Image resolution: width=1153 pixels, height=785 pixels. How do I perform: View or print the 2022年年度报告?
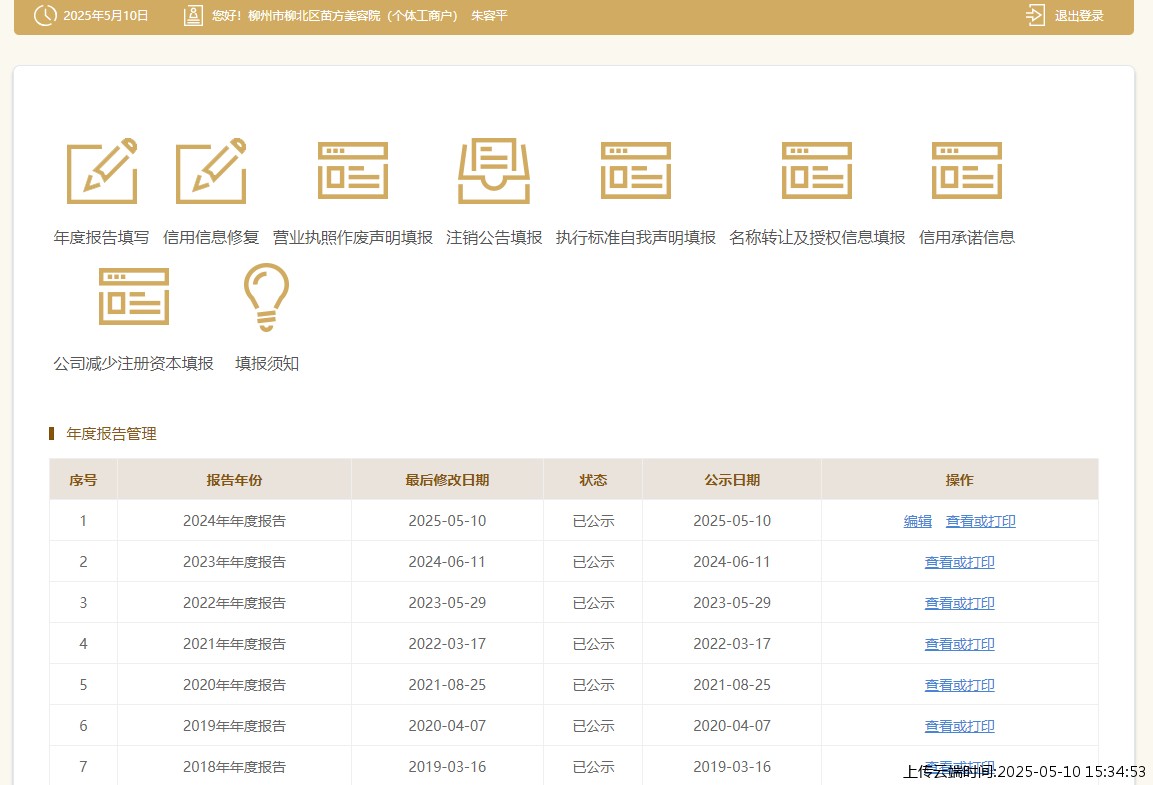[x=960, y=603]
